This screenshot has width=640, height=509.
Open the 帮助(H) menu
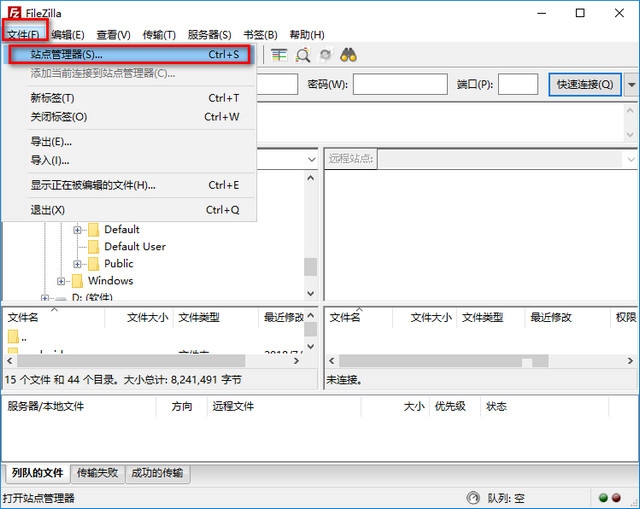[307, 35]
